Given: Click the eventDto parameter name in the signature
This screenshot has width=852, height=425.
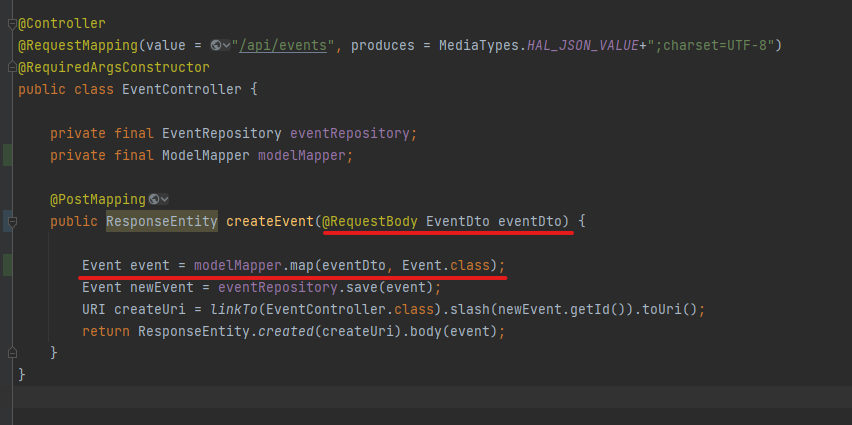Looking at the screenshot, I should (530, 222).
